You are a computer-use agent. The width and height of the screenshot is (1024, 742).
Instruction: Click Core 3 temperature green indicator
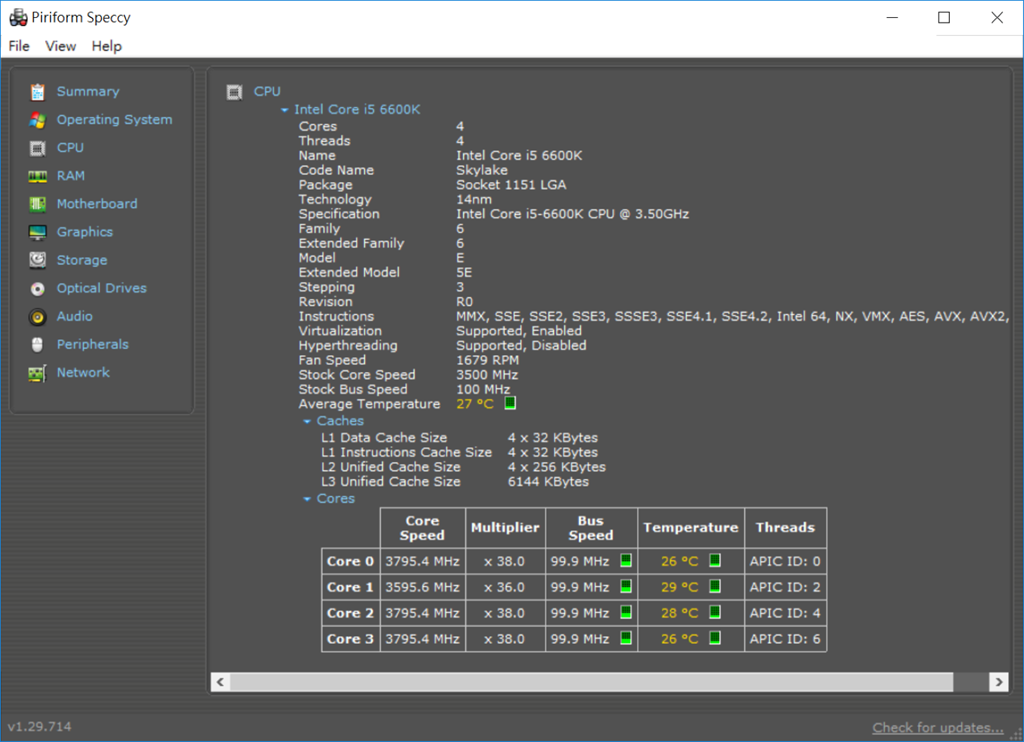715,639
